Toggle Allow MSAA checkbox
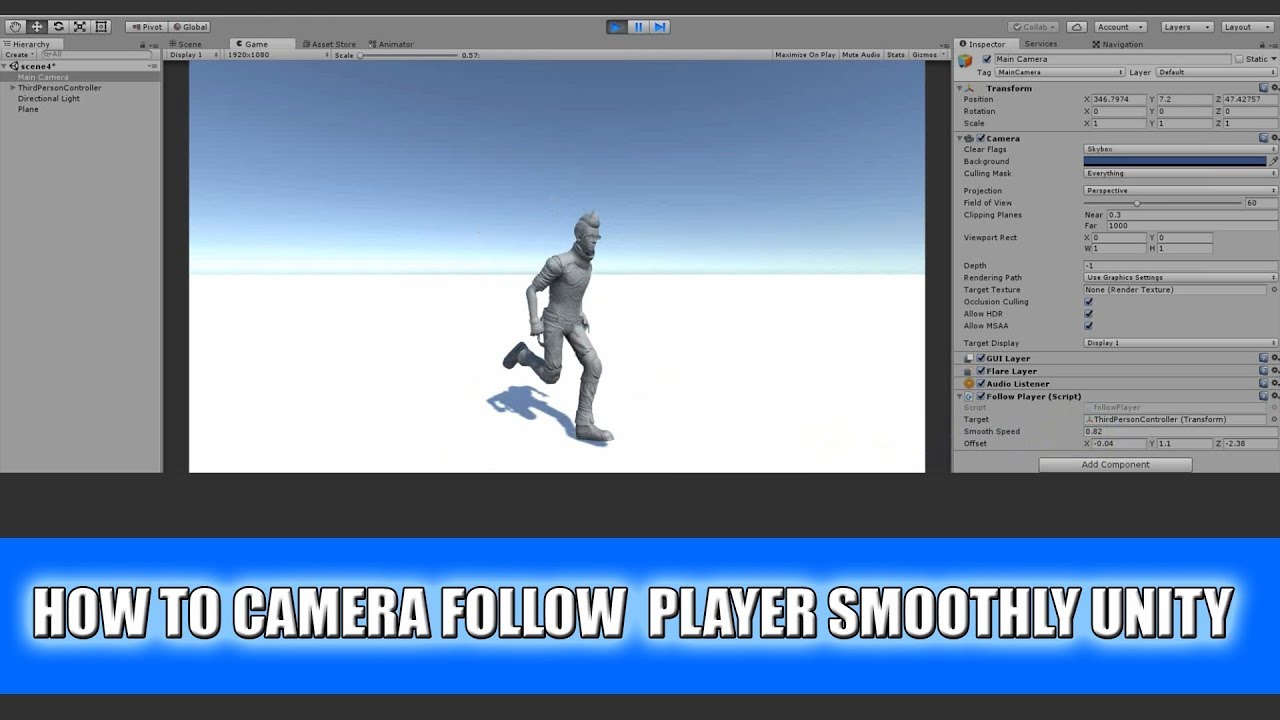This screenshot has width=1280, height=720. point(1089,326)
